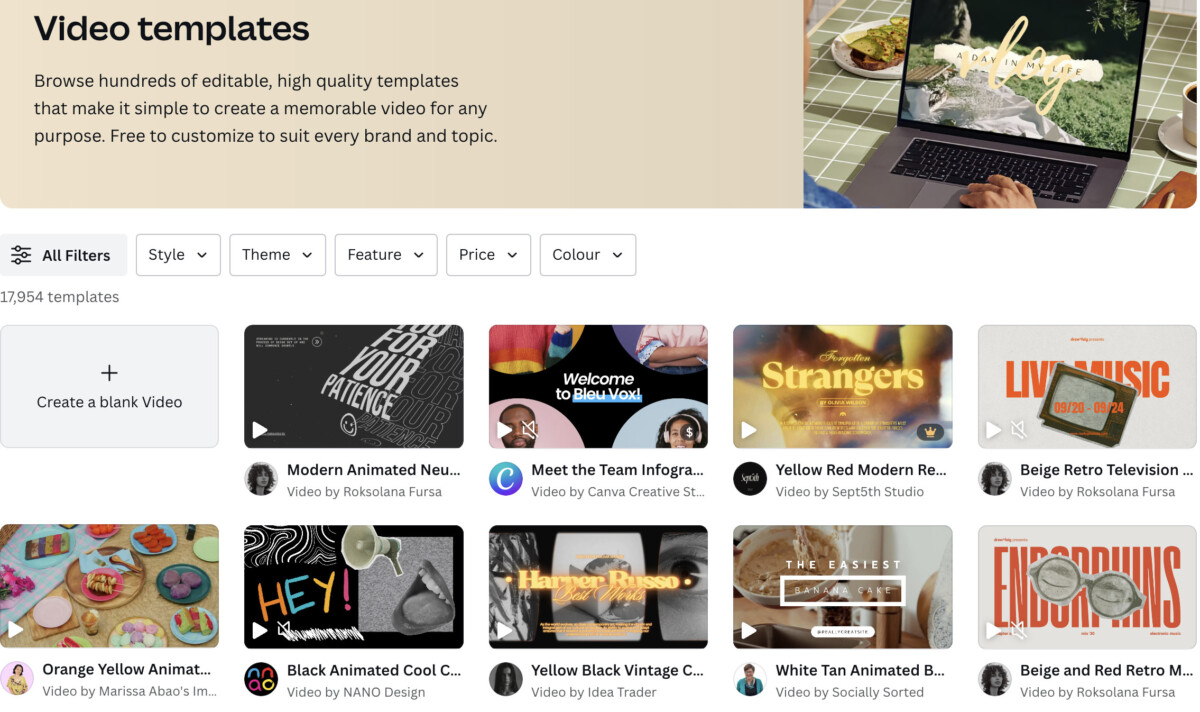Open the All Filters panel
This screenshot has width=1200, height=712.
(x=63, y=255)
